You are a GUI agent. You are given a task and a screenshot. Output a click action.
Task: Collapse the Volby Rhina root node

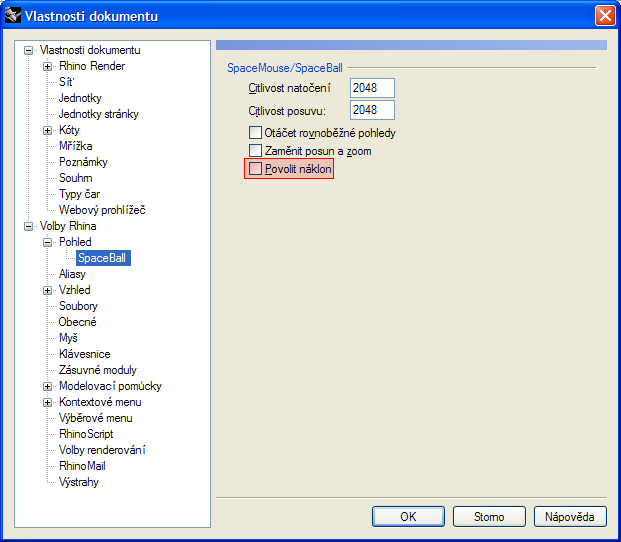pos(29,226)
